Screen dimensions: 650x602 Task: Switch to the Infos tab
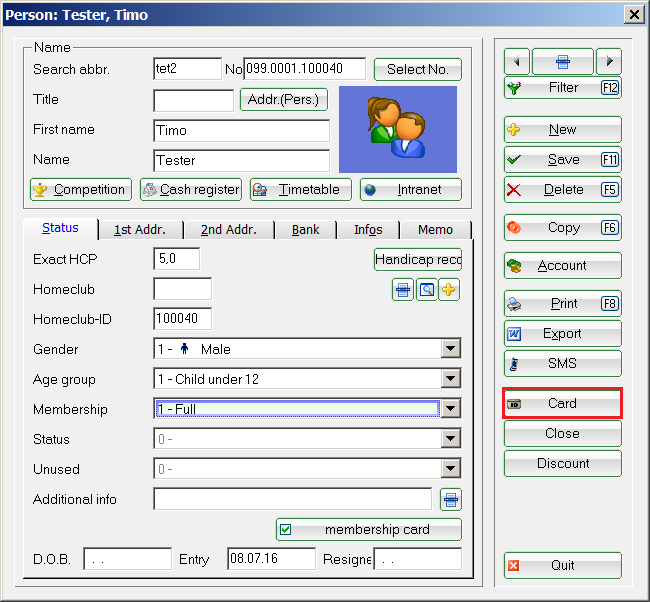(368, 230)
